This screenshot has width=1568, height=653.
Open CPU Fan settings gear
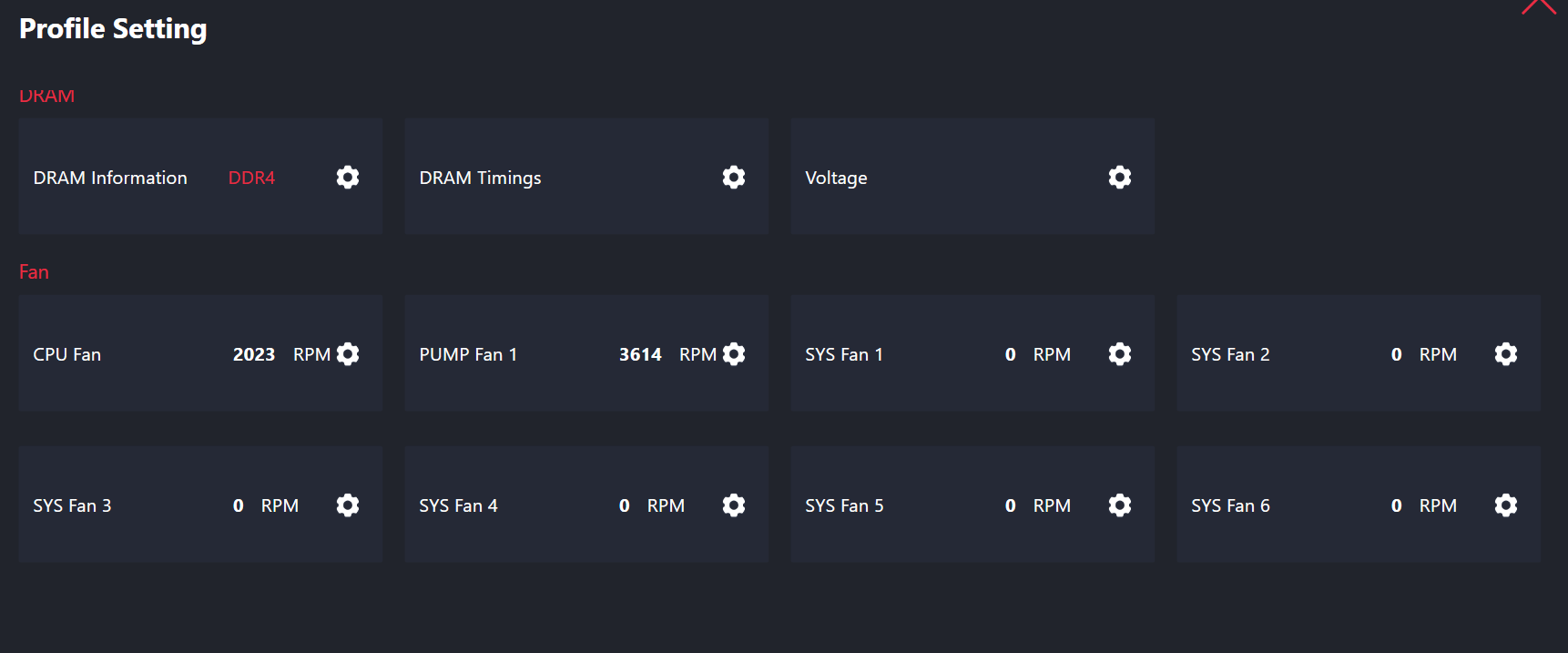[x=348, y=353]
